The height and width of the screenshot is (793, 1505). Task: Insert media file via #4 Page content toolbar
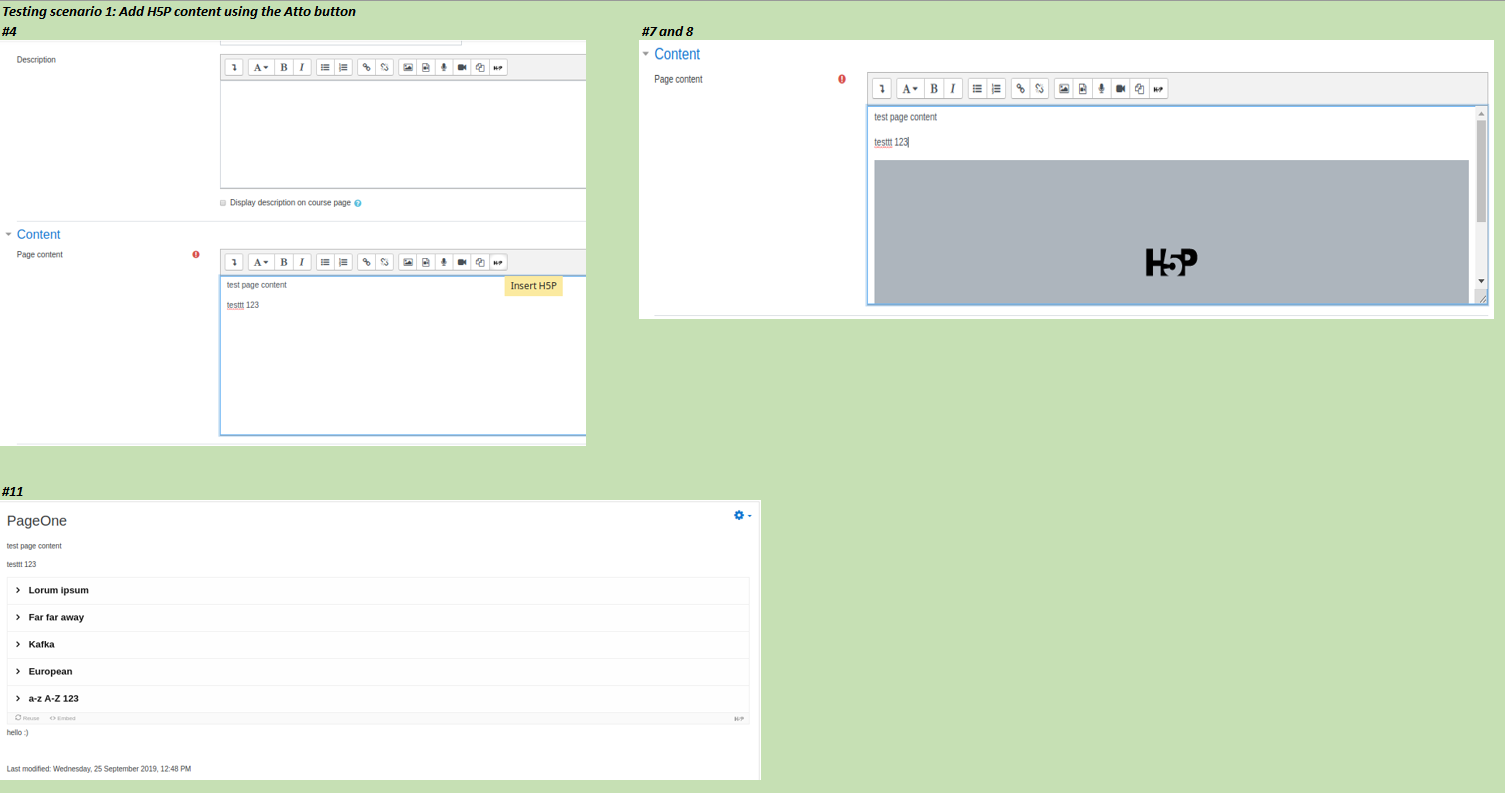426,262
